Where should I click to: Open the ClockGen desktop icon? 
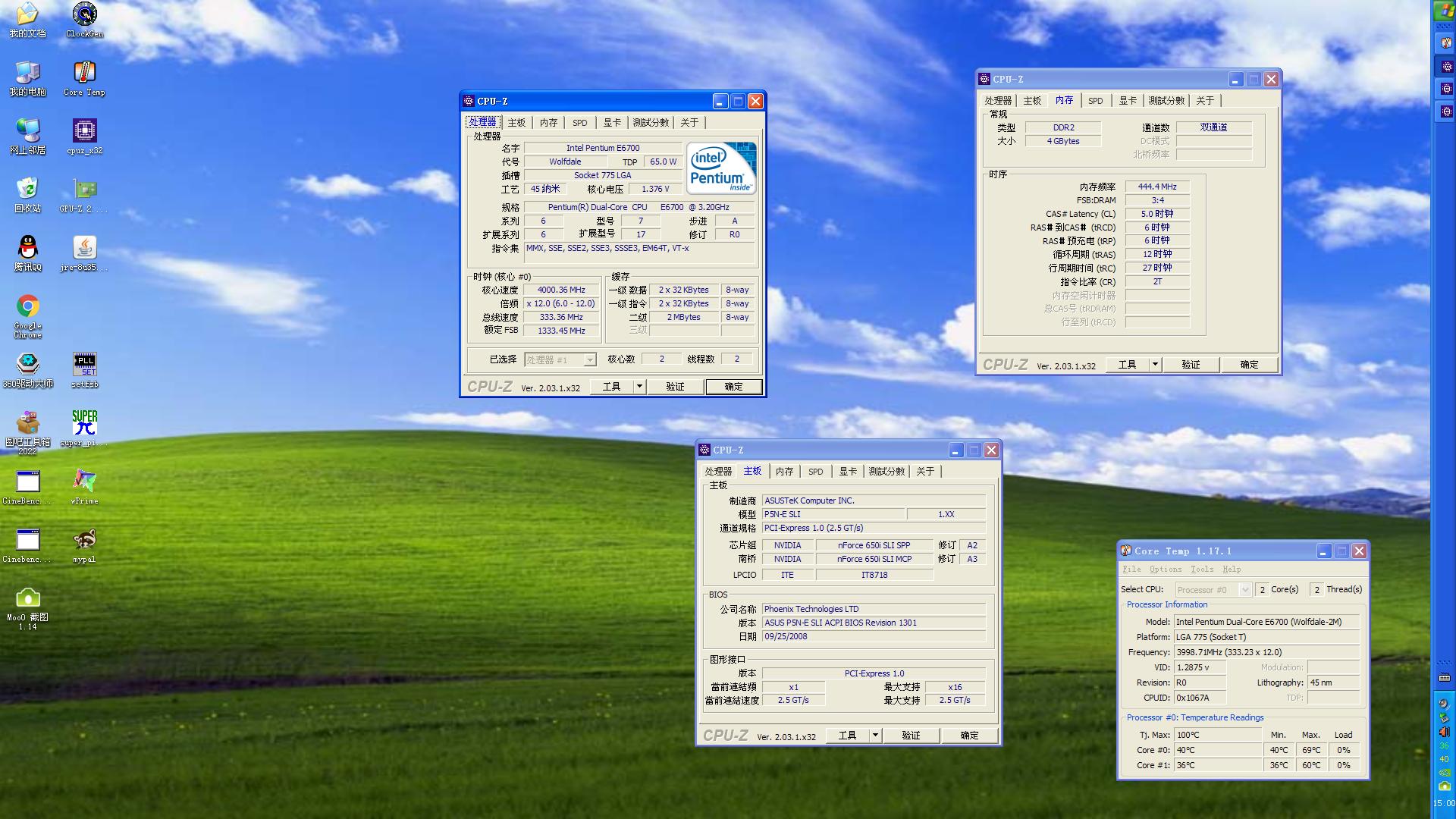84,20
